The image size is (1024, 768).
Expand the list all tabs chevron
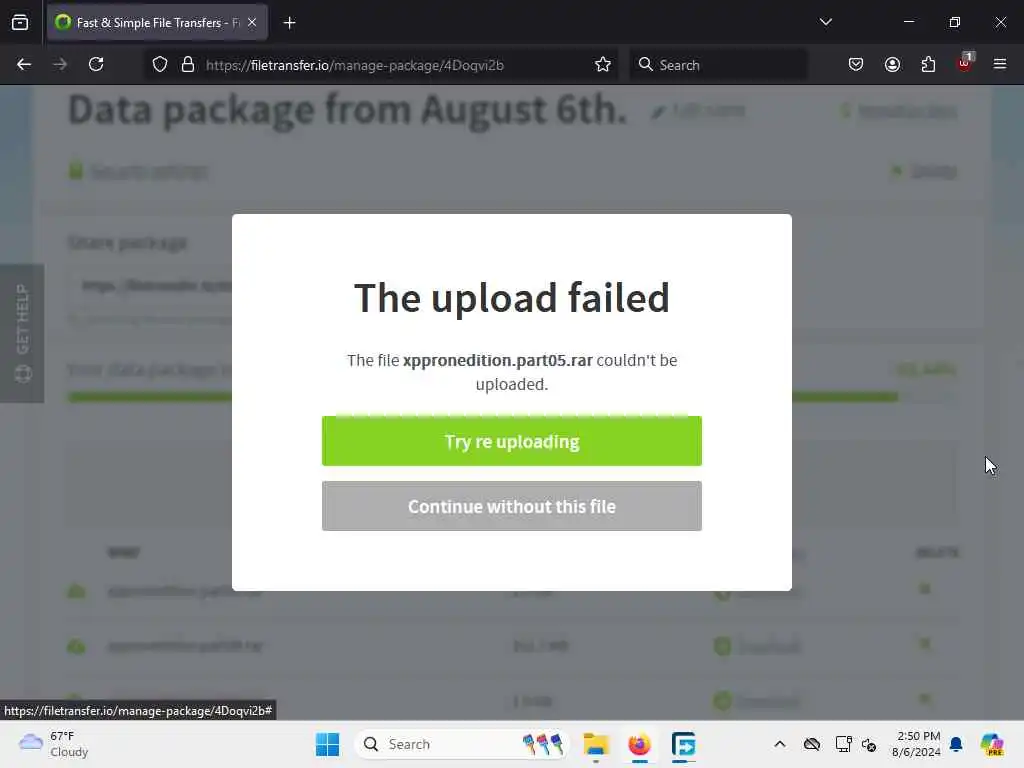(x=825, y=22)
